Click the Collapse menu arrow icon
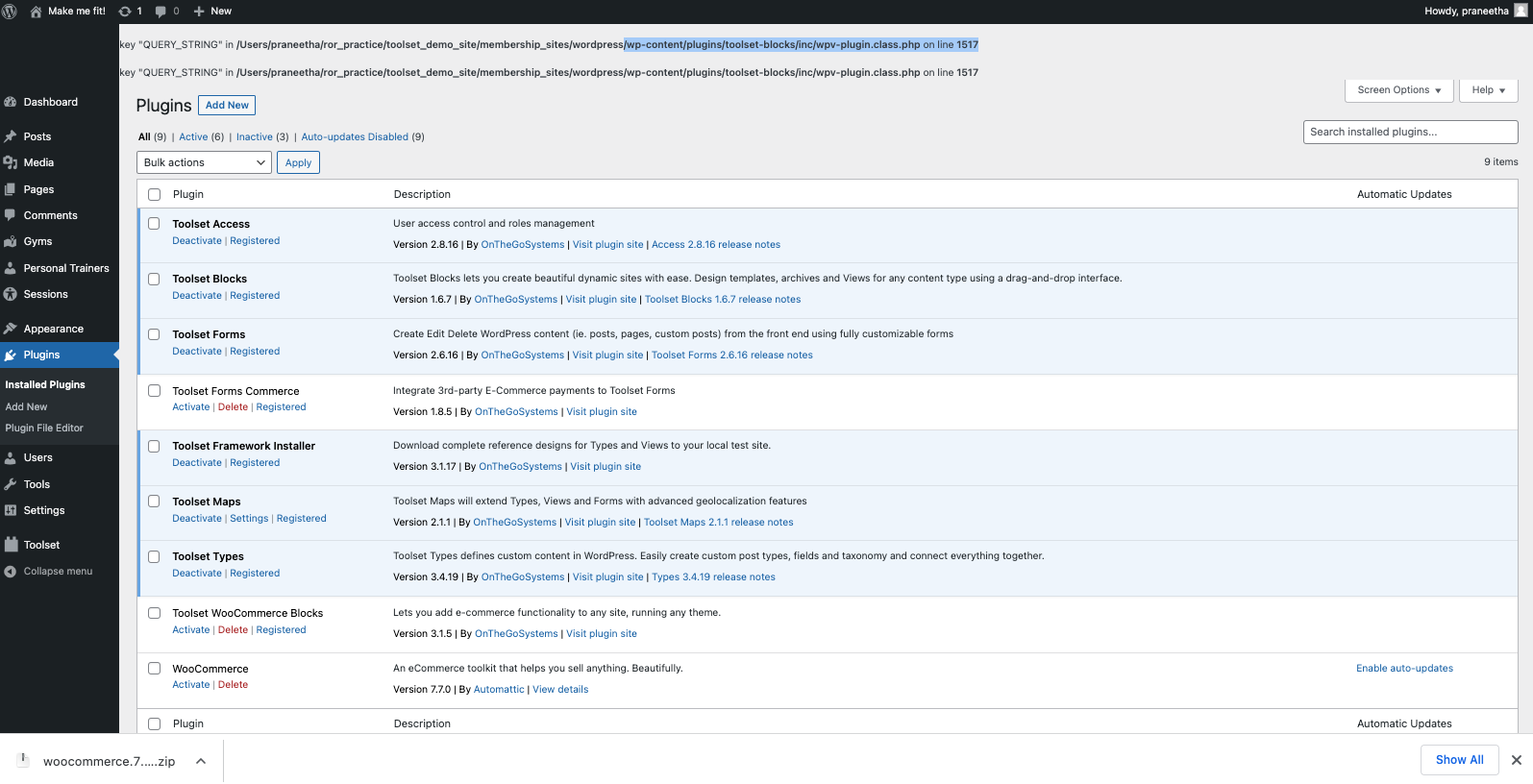Viewport: 1533px width, 784px height. [x=11, y=571]
